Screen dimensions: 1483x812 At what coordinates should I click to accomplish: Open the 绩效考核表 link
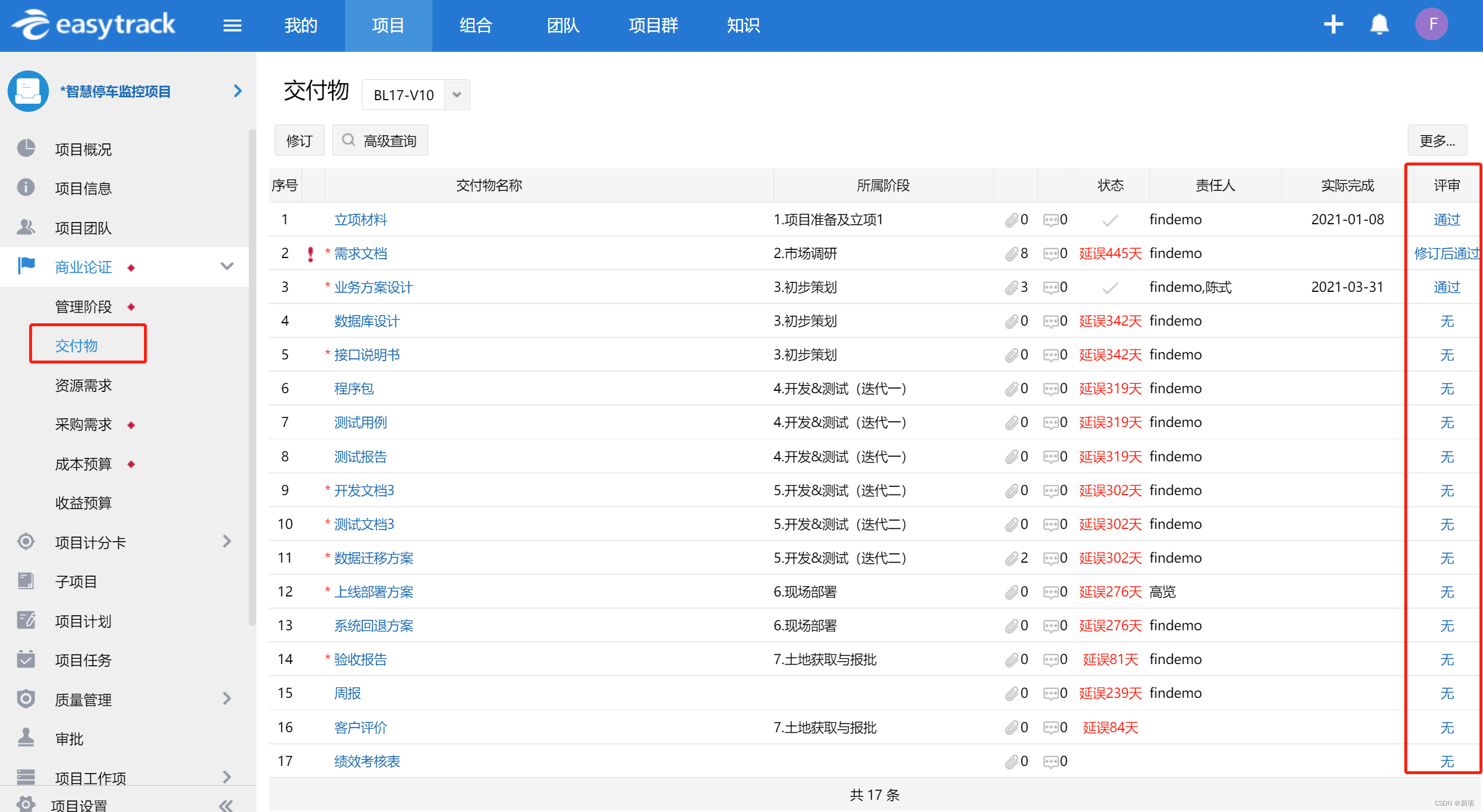click(367, 761)
